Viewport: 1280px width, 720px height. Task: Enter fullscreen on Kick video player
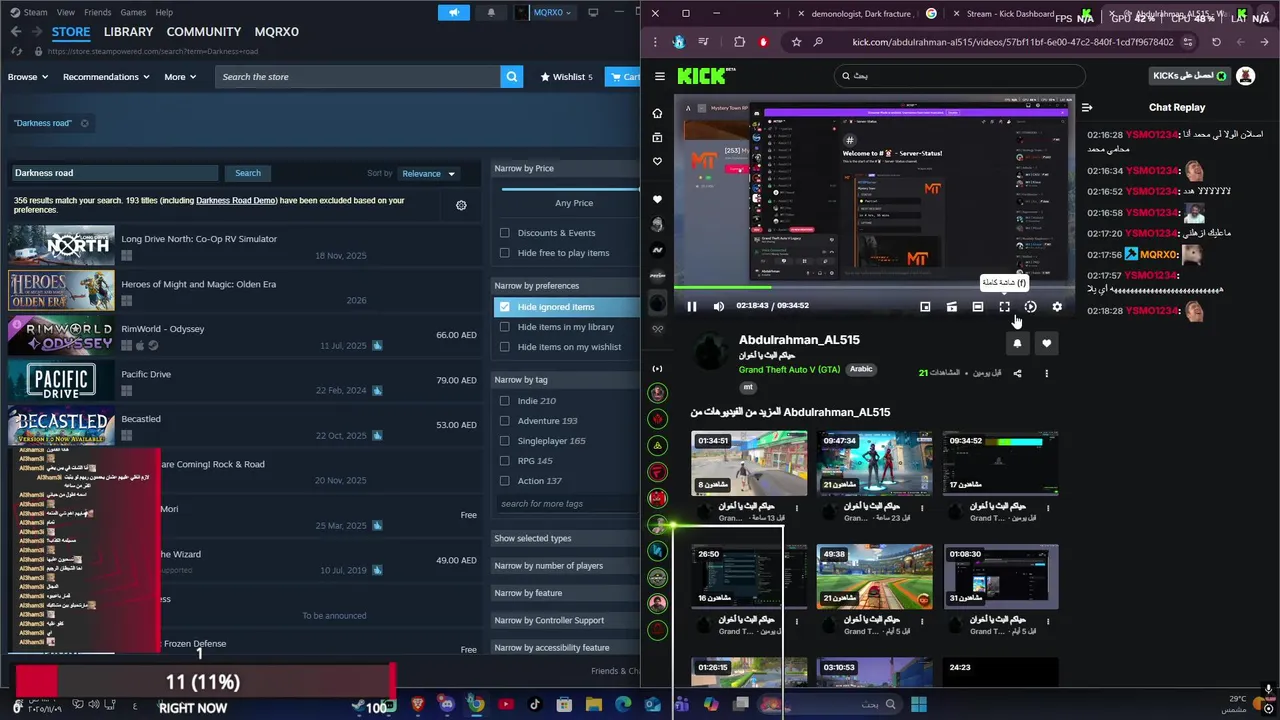(1004, 307)
